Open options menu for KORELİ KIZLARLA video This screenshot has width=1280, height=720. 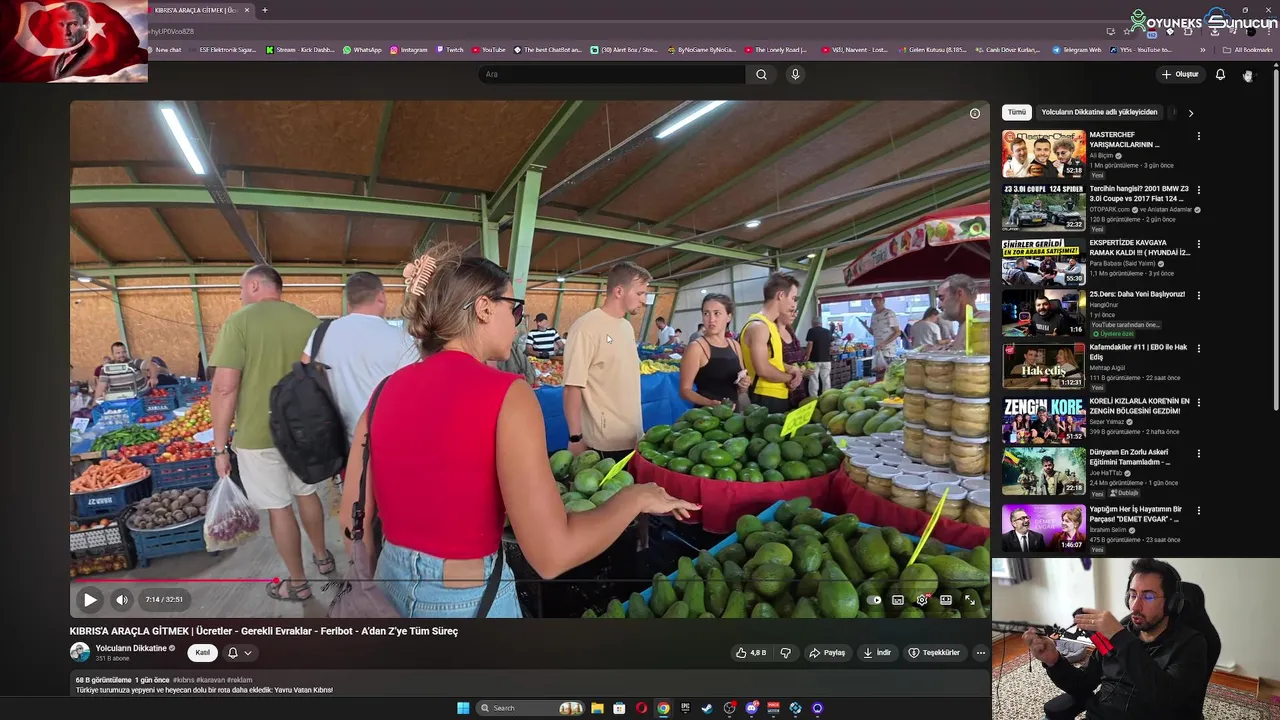click(1199, 403)
